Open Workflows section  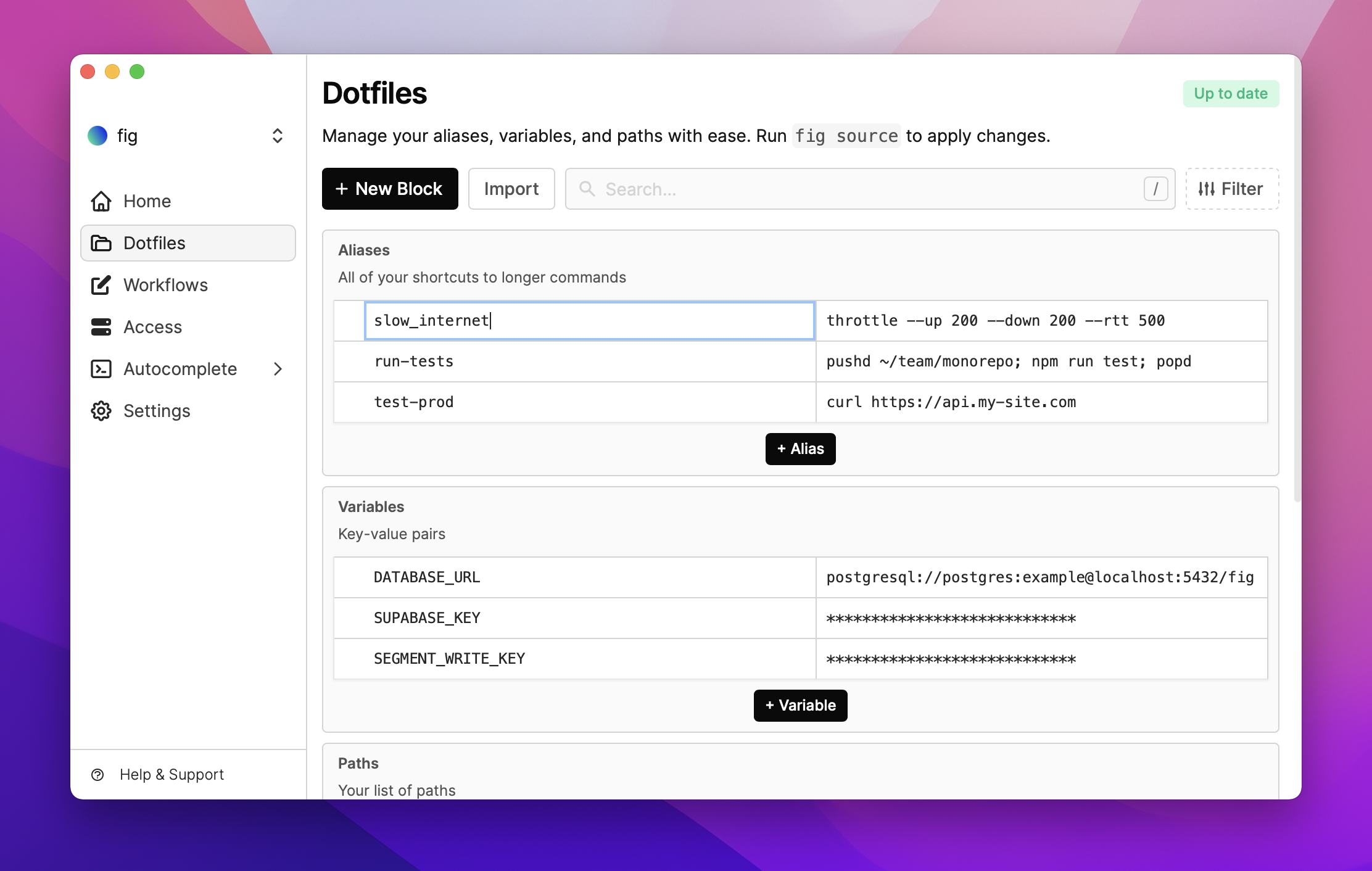click(188, 285)
